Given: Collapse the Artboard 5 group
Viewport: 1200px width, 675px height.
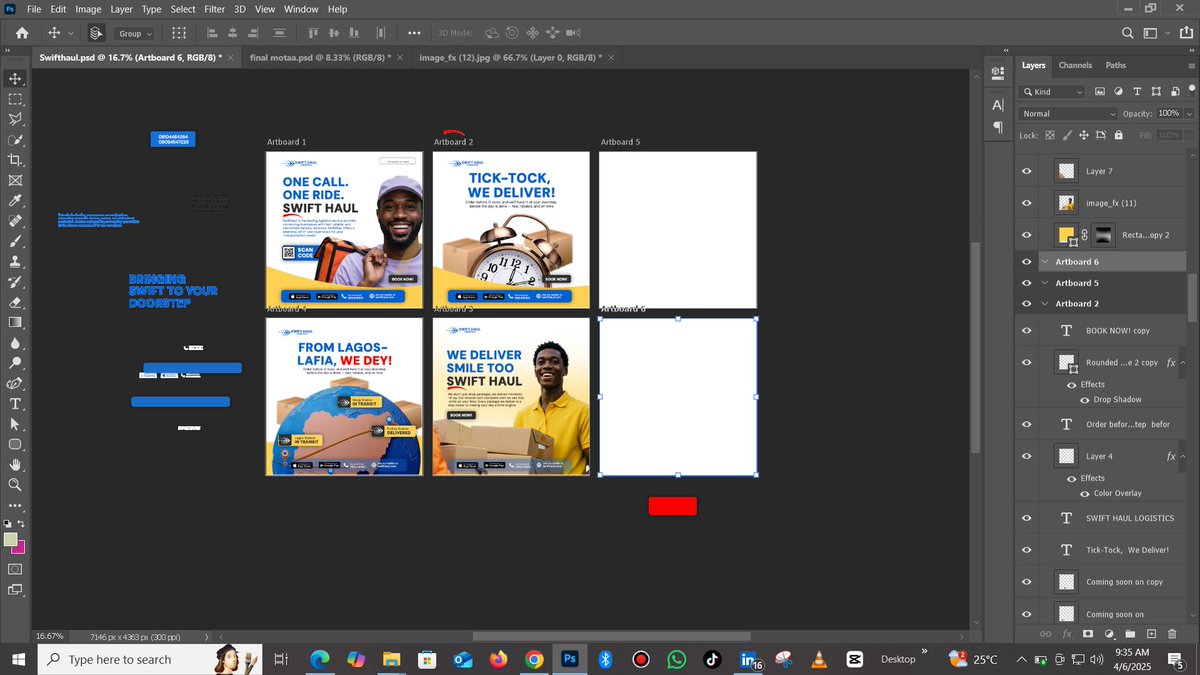Looking at the screenshot, I should tap(1045, 283).
